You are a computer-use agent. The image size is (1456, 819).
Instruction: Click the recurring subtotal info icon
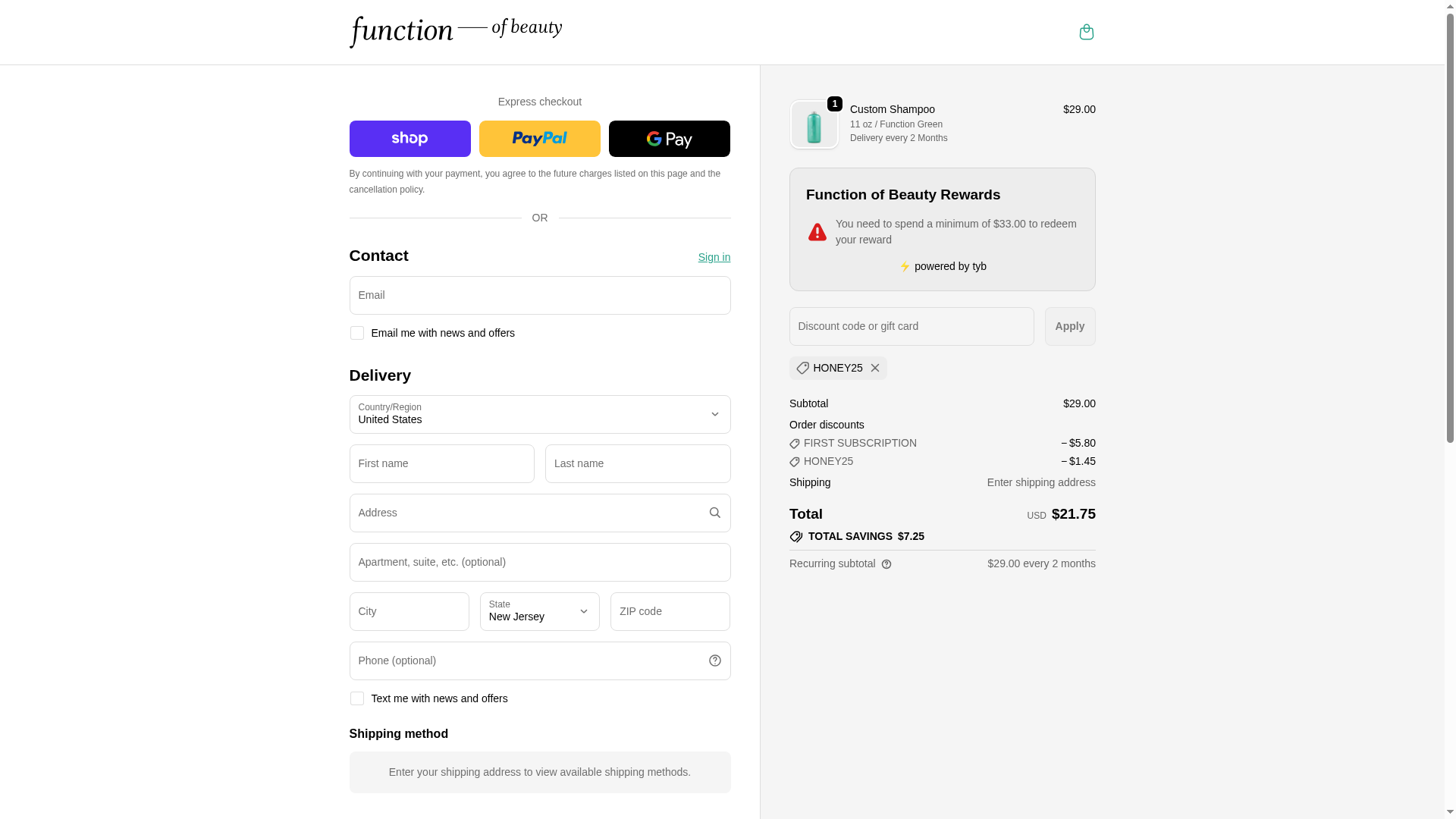point(886,564)
